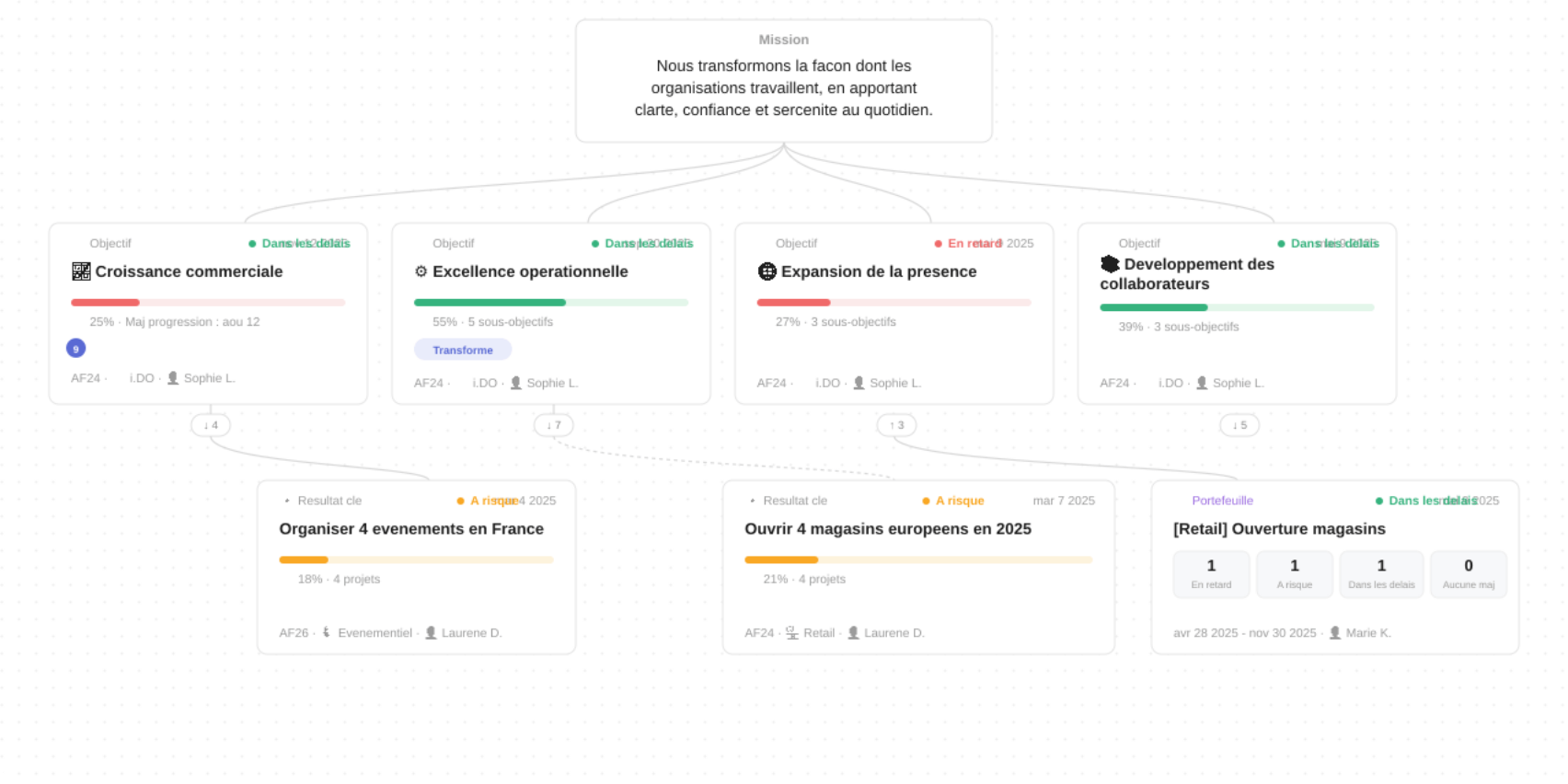Click the badge icon on Developpement des collaborateurs
Viewport: 1568px width, 784px height.
click(x=1110, y=264)
